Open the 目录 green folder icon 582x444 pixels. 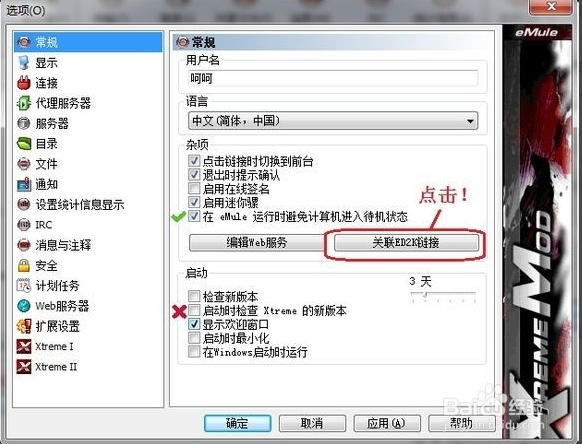tap(24, 143)
